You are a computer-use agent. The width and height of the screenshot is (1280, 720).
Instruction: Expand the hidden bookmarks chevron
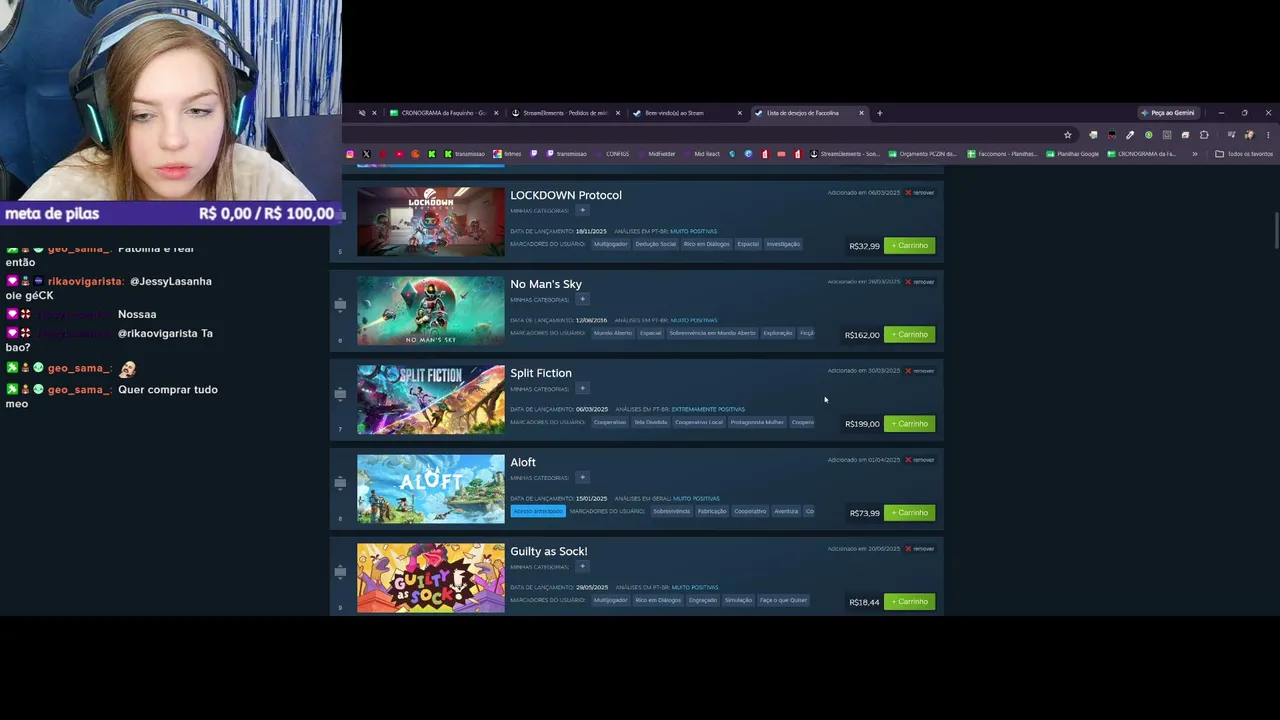click(1194, 154)
